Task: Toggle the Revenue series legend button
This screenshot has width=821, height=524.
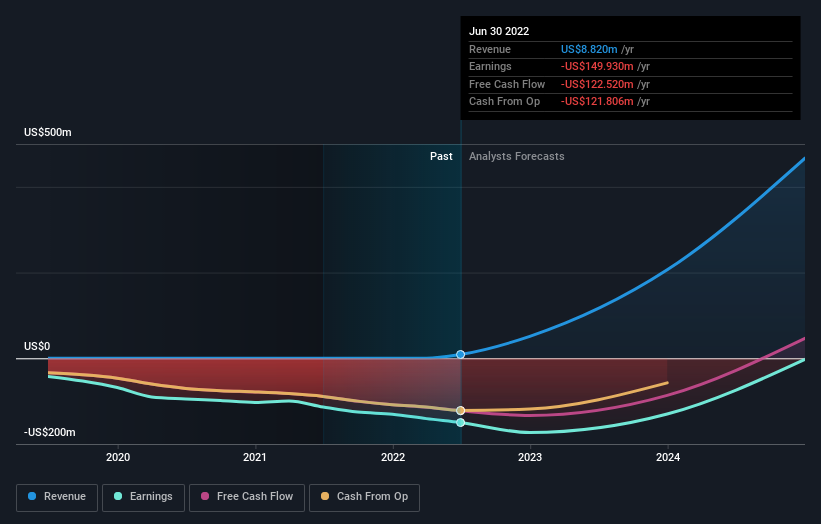Action: 57,497
